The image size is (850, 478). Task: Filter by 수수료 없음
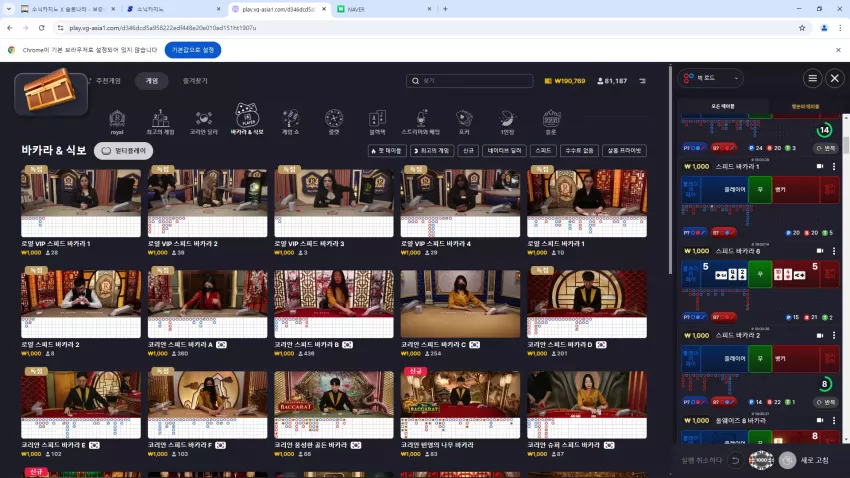[579, 151]
